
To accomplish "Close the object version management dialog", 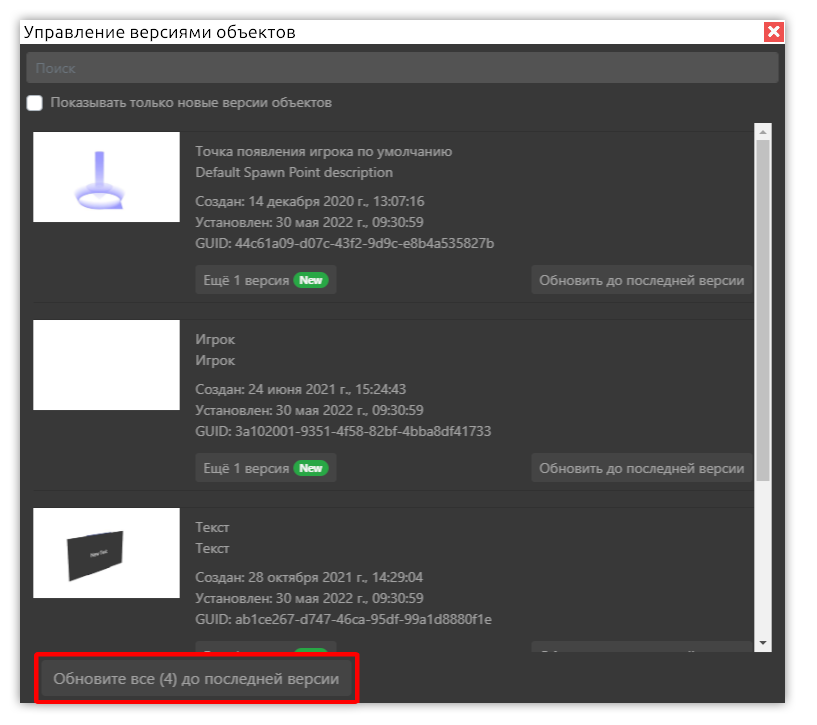I will click(x=773, y=32).
